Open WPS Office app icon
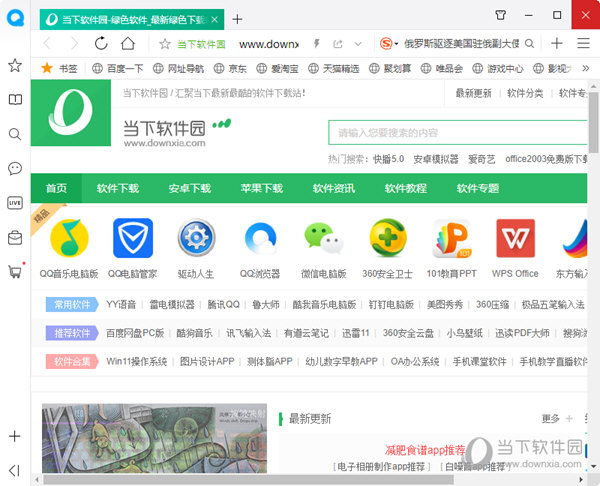Viewport: 600px width, 486px height. (x=515, y=238)
